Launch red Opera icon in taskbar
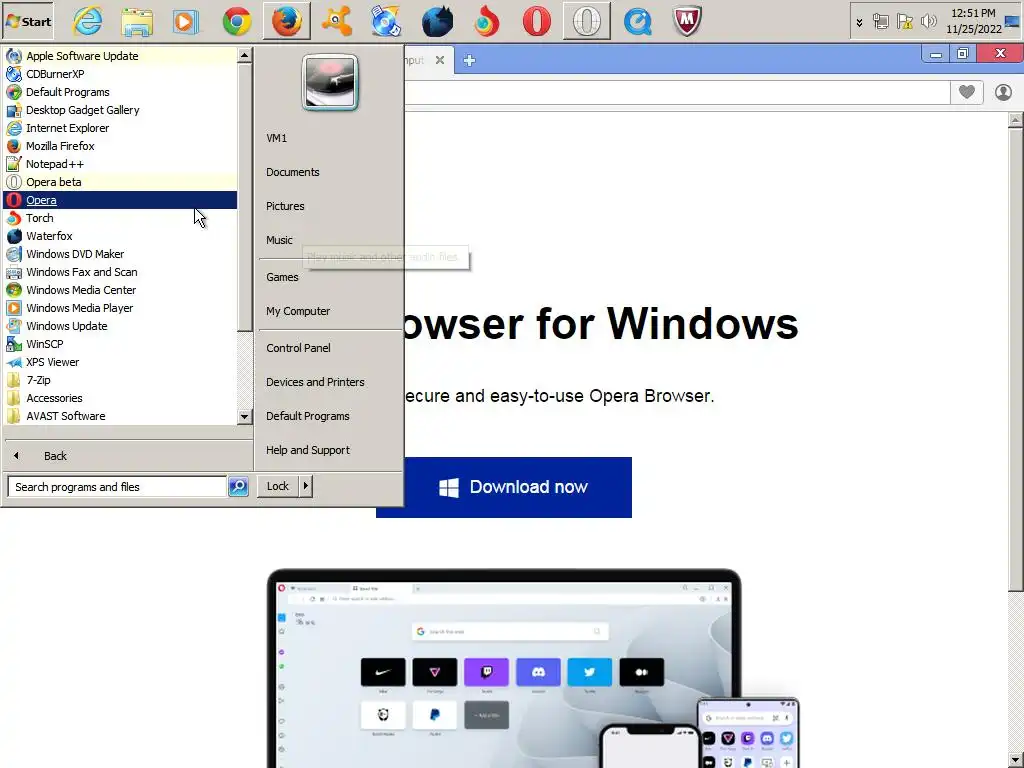The height and width of the screenshot is (768, 1024). (536, 21)
